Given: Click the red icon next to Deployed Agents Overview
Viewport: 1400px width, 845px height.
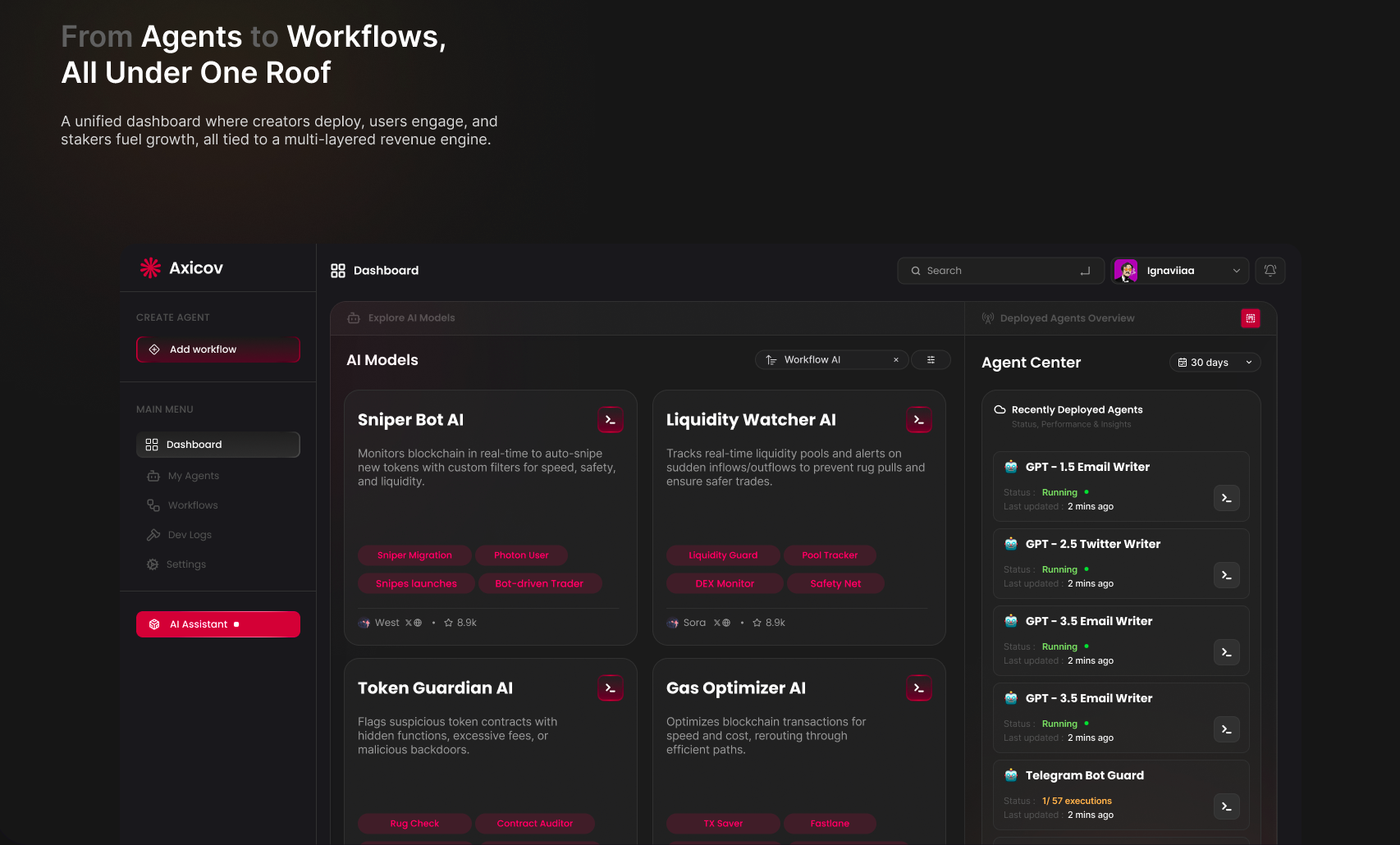Looking at the screenshot, I should [1250, 317].
